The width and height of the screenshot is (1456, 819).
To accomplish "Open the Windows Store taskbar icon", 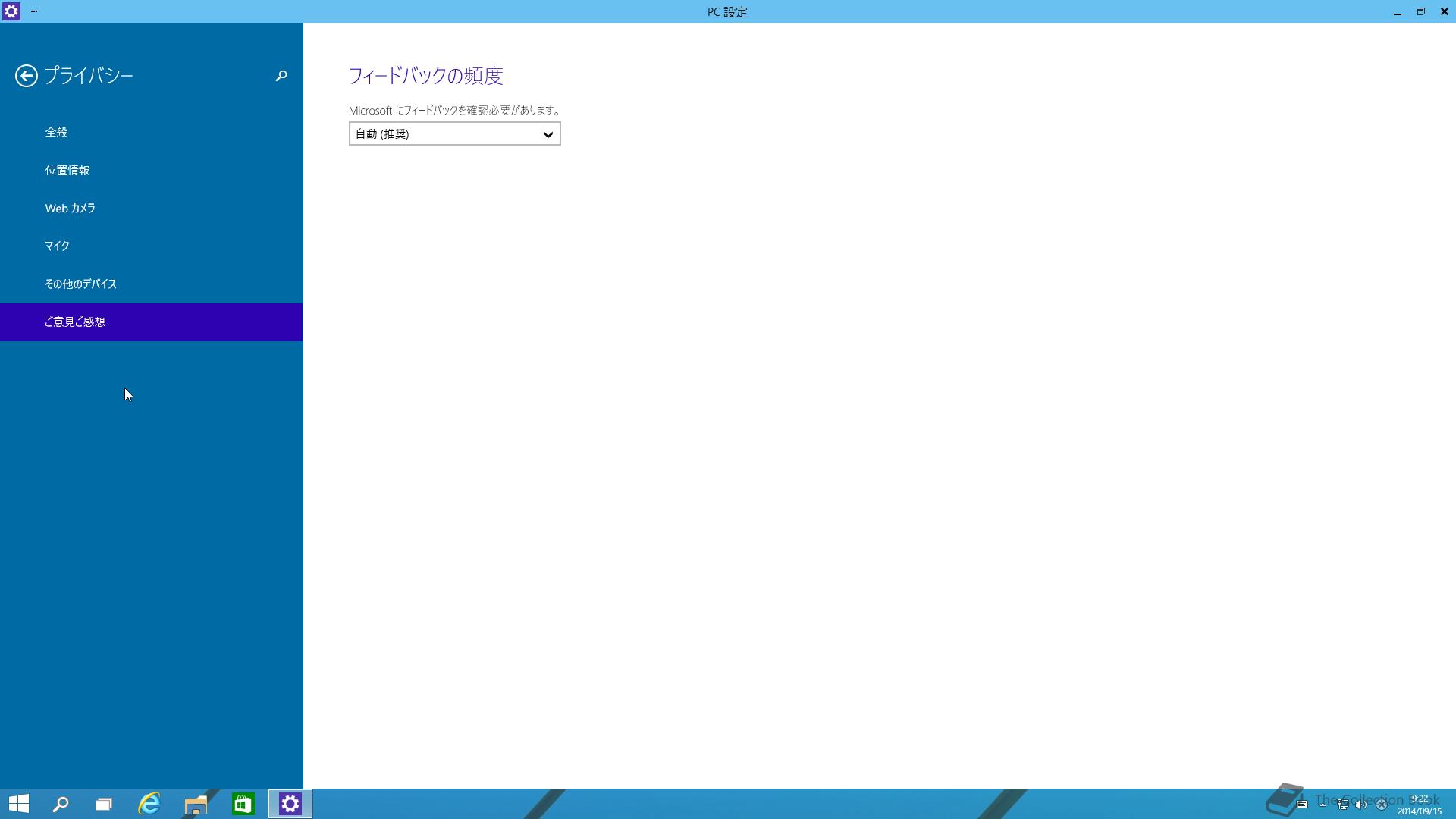I will coord(243,804).
